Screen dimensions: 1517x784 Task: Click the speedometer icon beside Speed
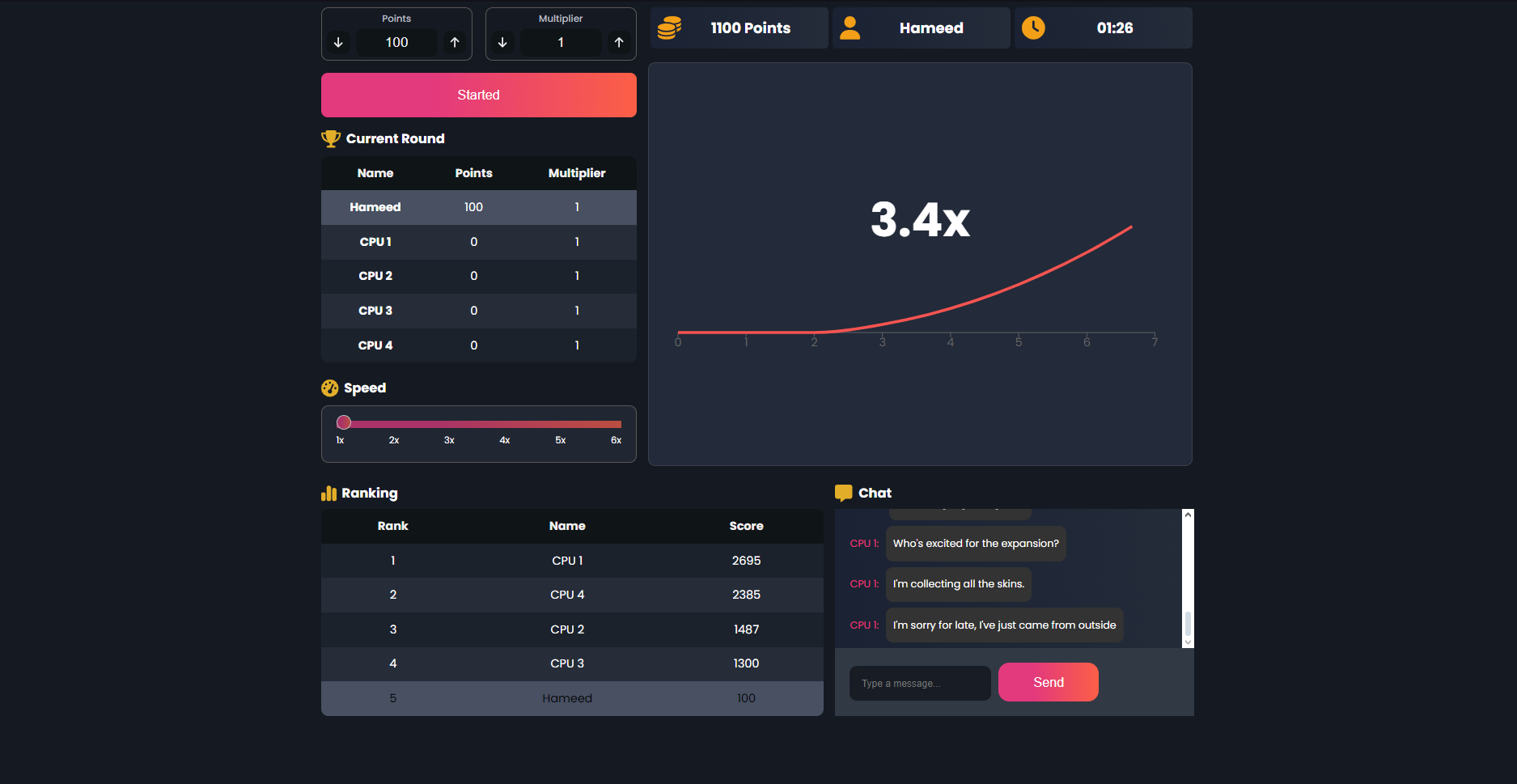point(330,388)
